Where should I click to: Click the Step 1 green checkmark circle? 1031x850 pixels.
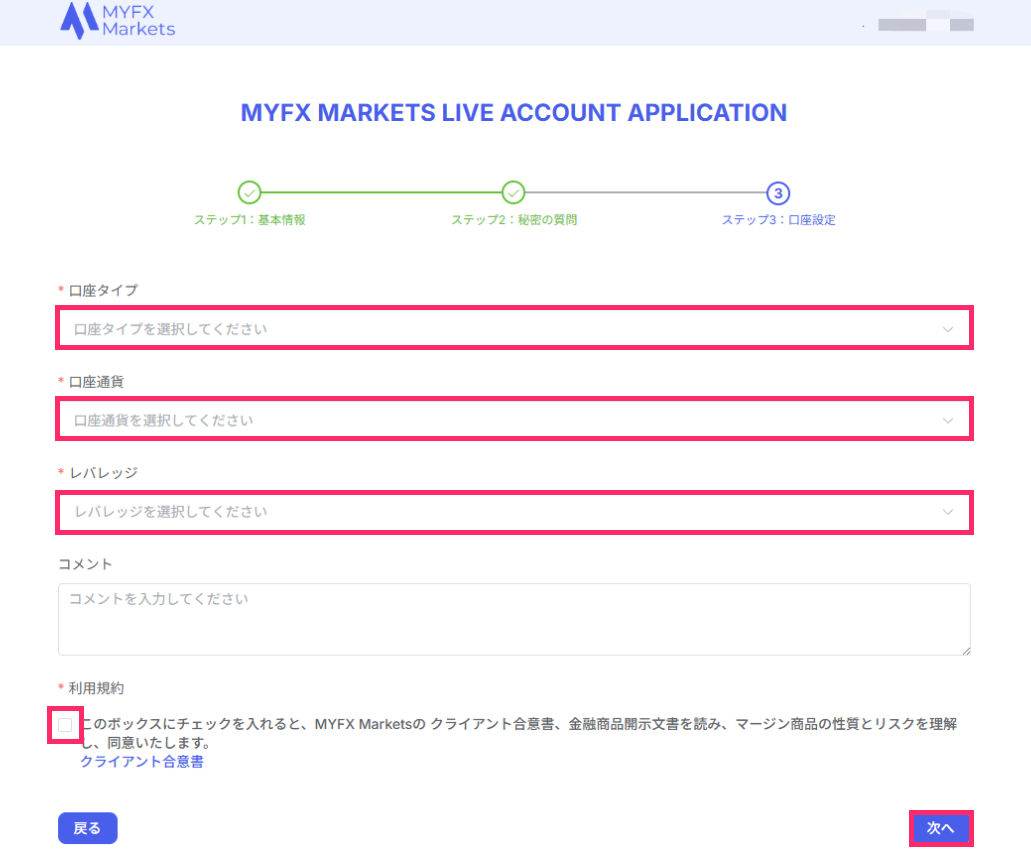pyautogui.click(x=249, y=192)
